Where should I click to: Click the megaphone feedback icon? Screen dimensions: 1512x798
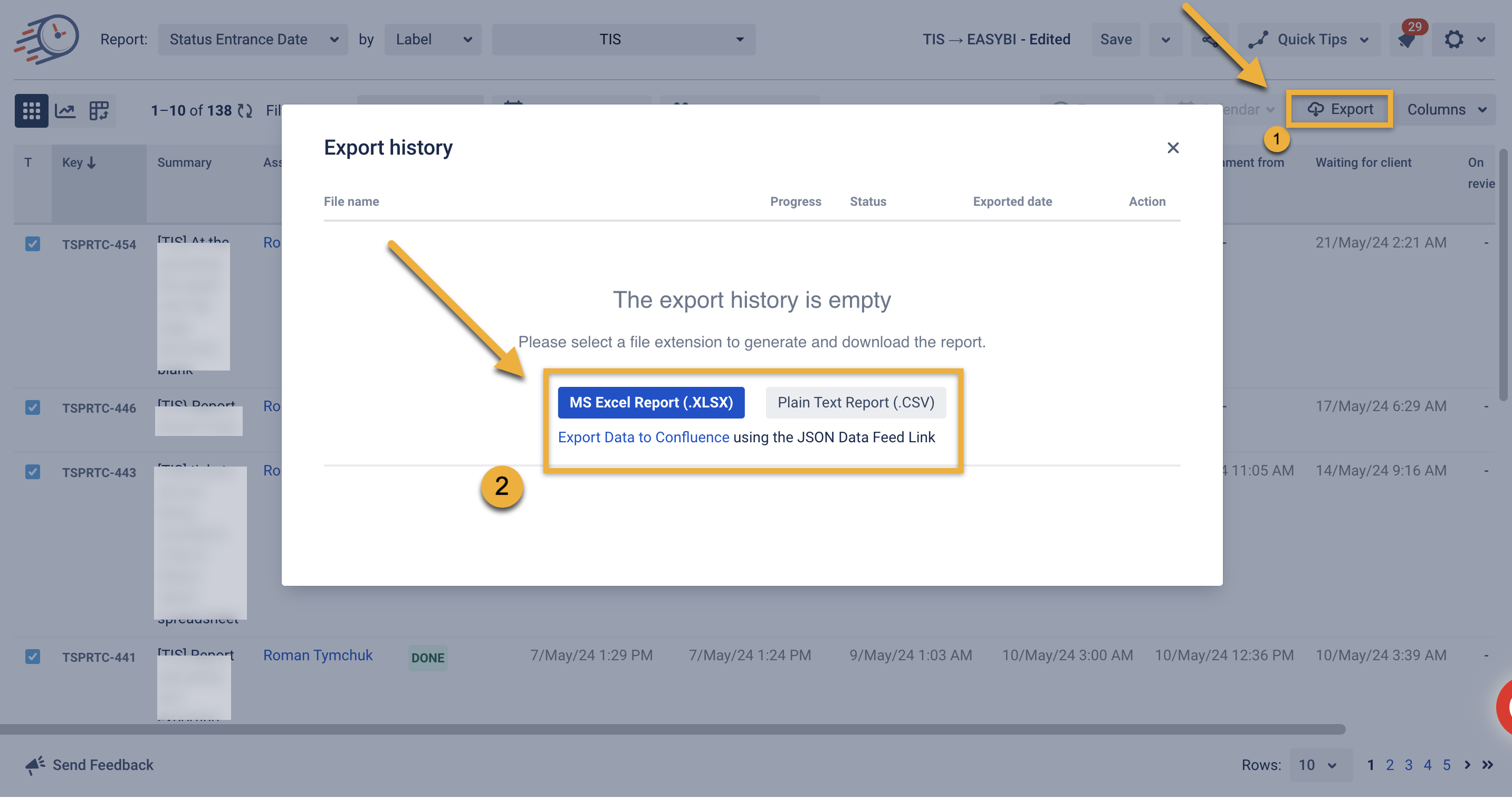tap(35, 765)
